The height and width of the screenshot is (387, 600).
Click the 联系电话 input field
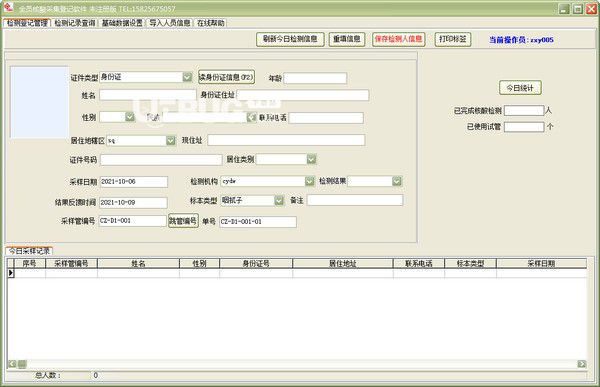[326, 118]
